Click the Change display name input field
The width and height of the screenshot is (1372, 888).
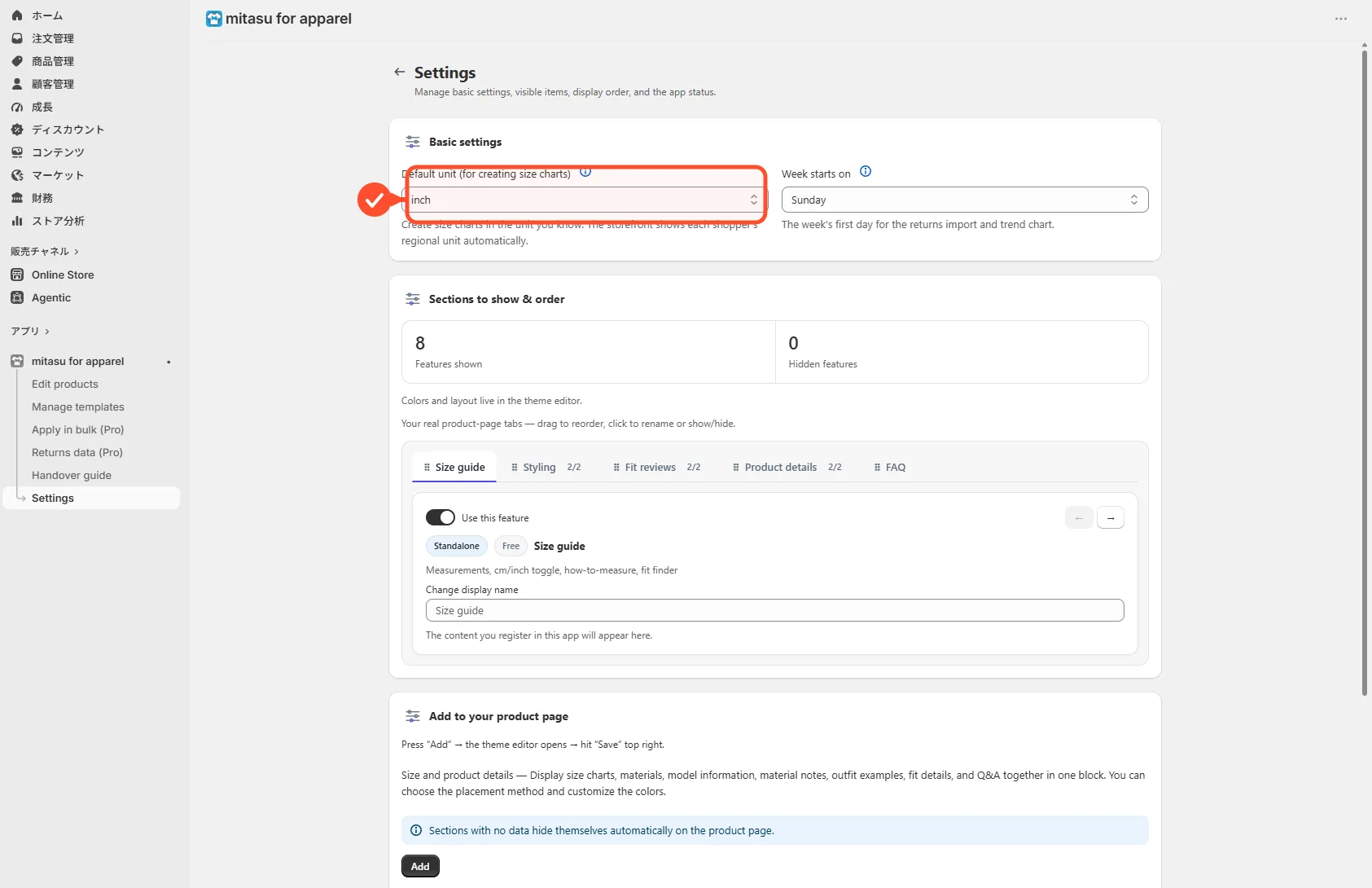tap(775, 610)
